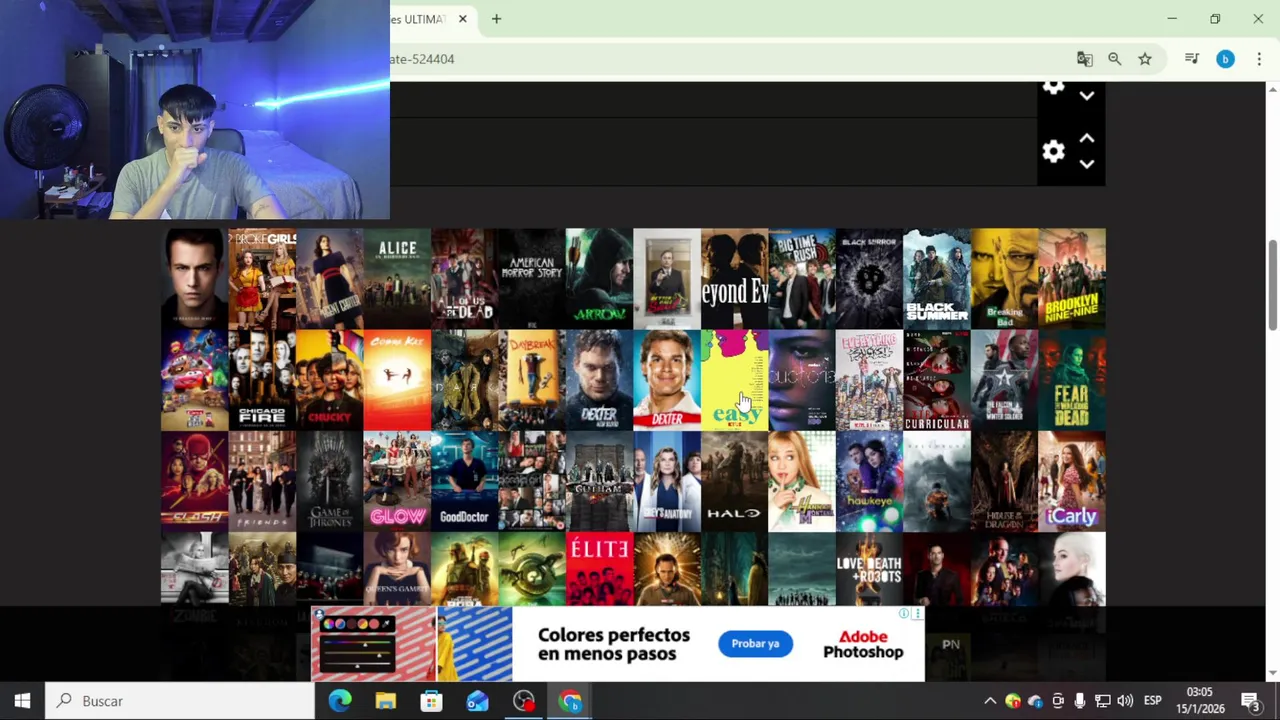This screenshot has width=1280, height=720.
Task: Open the media controls icon in the Chrome toolbar
Action: pos(1191,59)
